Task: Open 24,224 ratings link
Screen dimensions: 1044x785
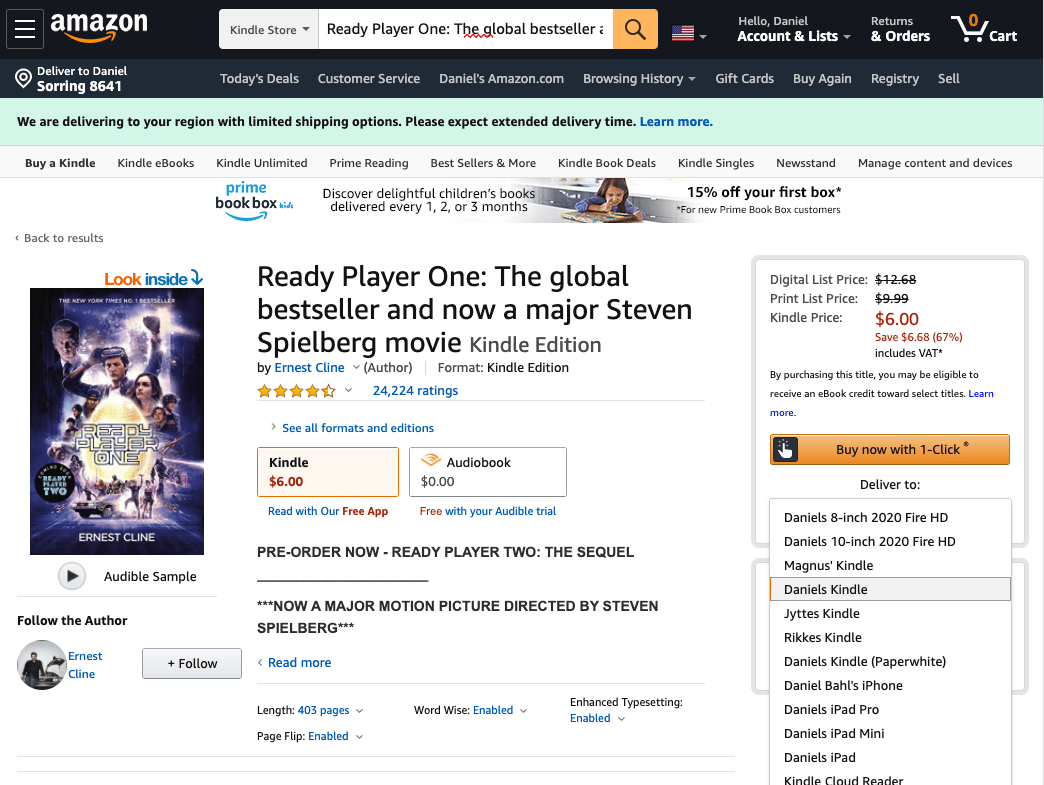Action: coord(415,391)
